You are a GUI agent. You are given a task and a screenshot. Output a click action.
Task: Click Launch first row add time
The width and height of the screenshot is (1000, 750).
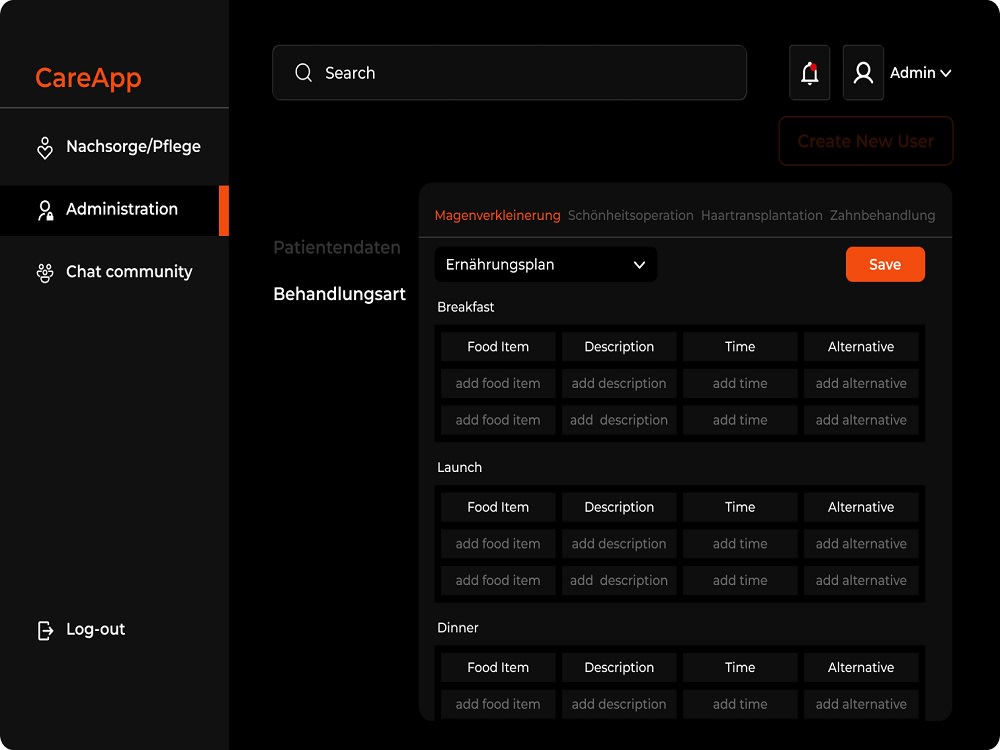(740, 544)
